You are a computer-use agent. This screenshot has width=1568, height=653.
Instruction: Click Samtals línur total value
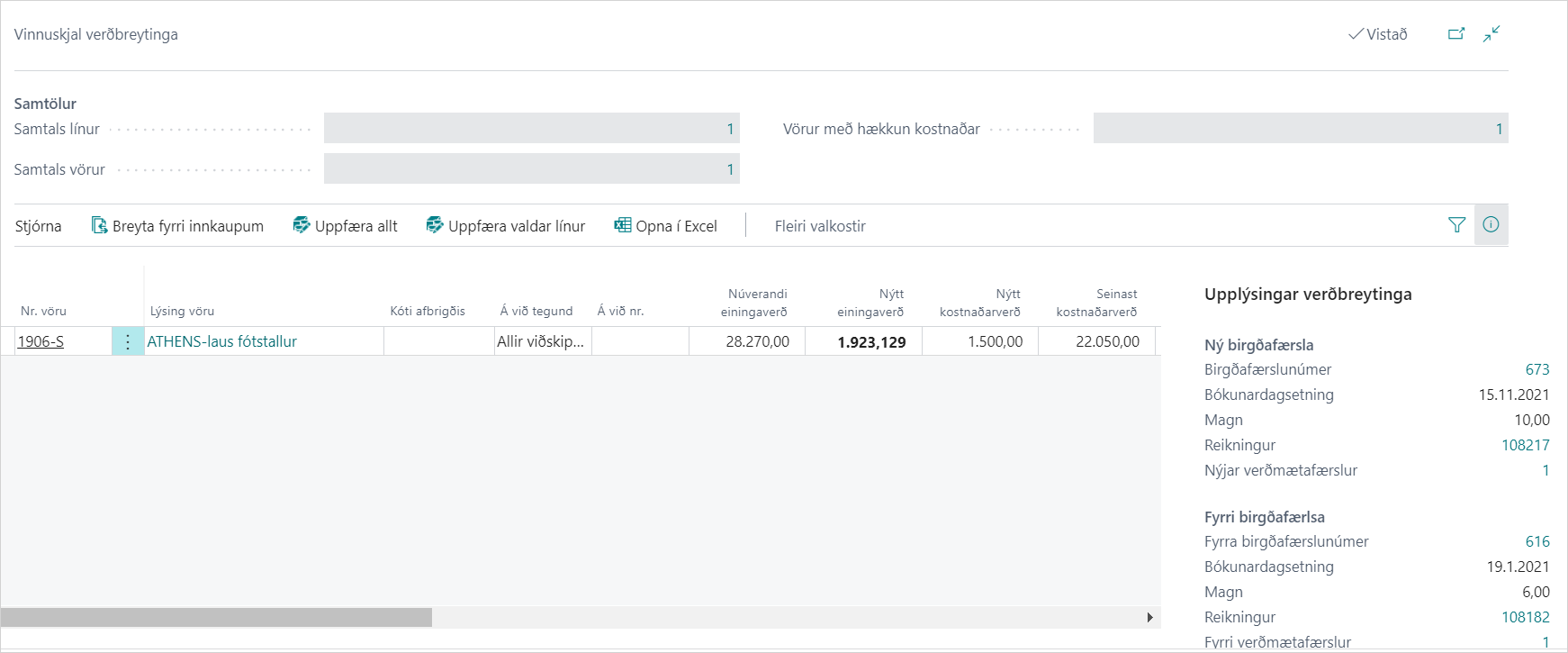click(531, 129)
